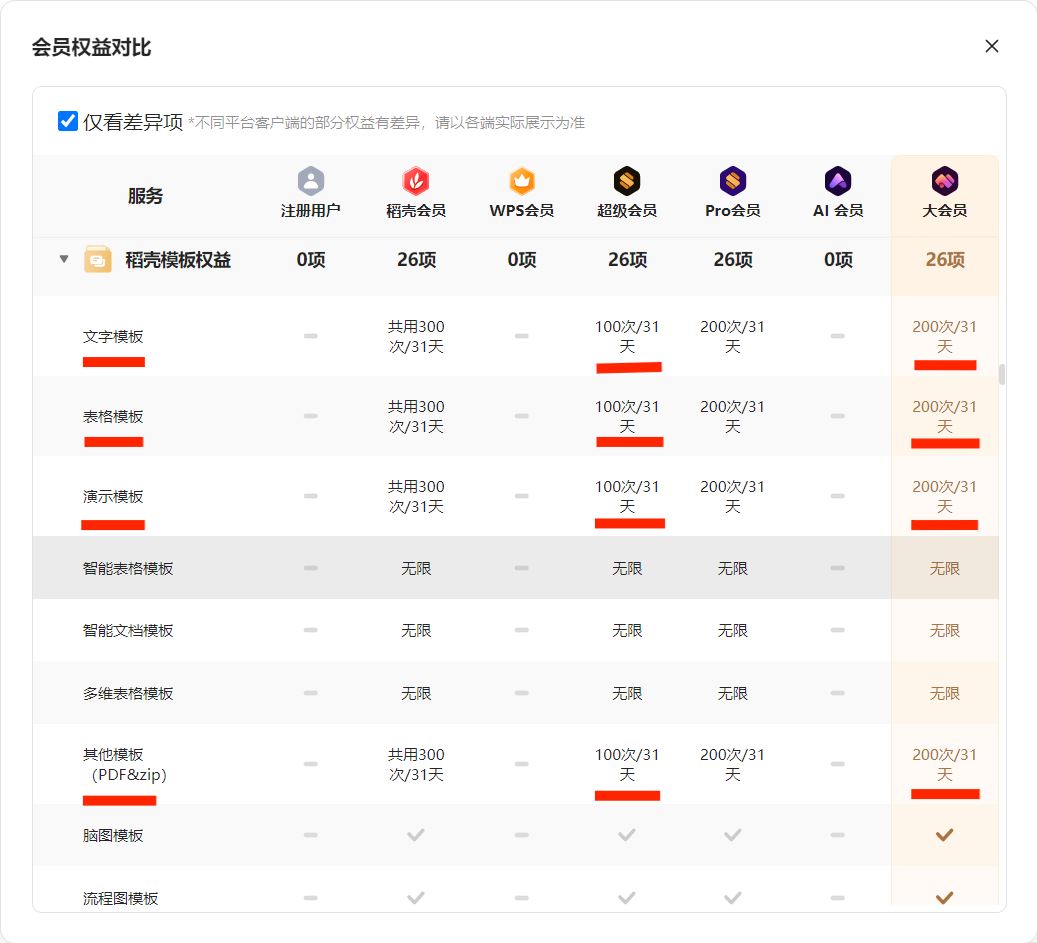Click the 智能表格模板 row label
The image size is (1037, 943).
[x=128, y=569]
